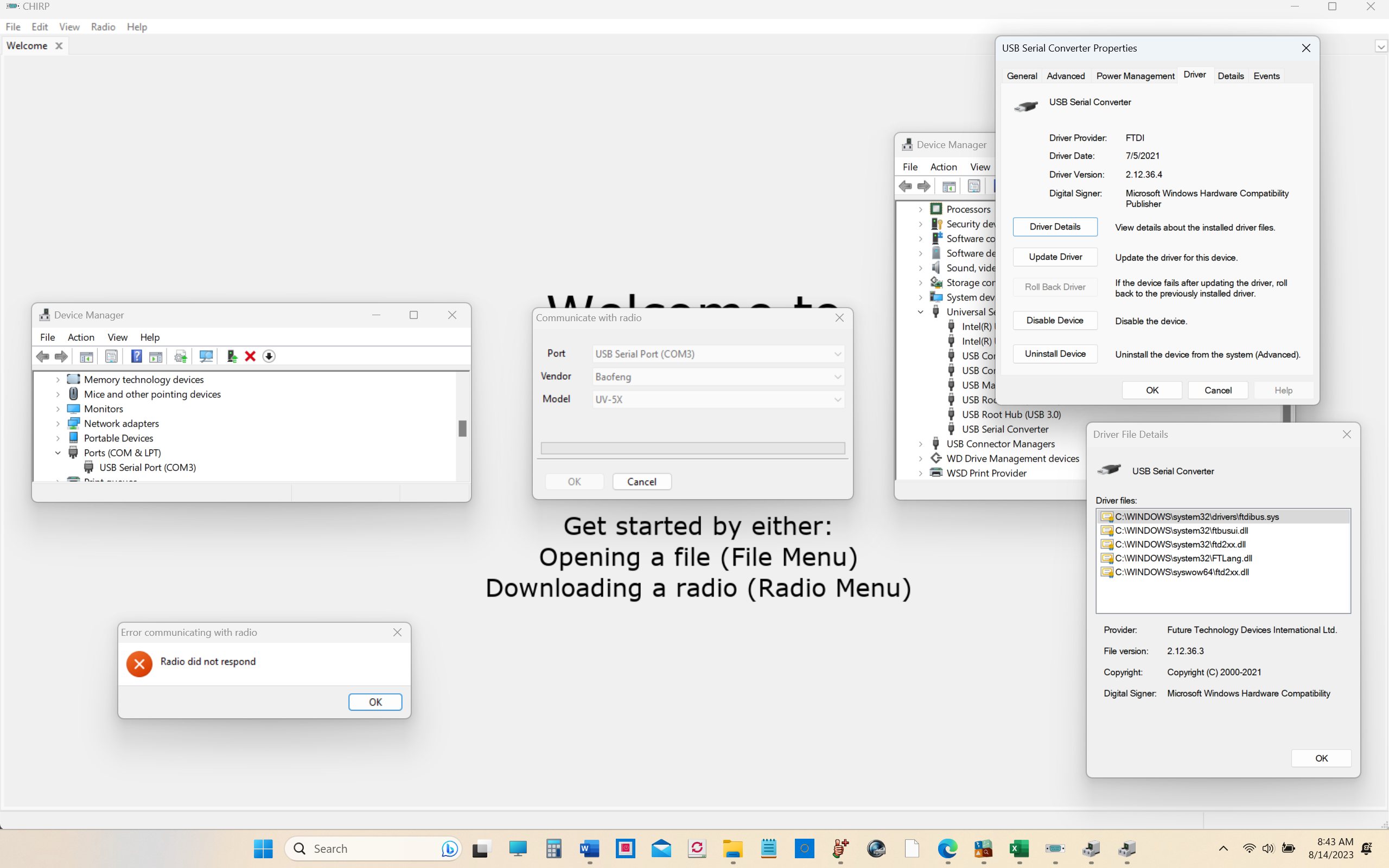Screen dimensions: 1389x868
Task: Click OK in the Radio did not respond dialog
Action: pyautogui.click(x=375, y=702)
